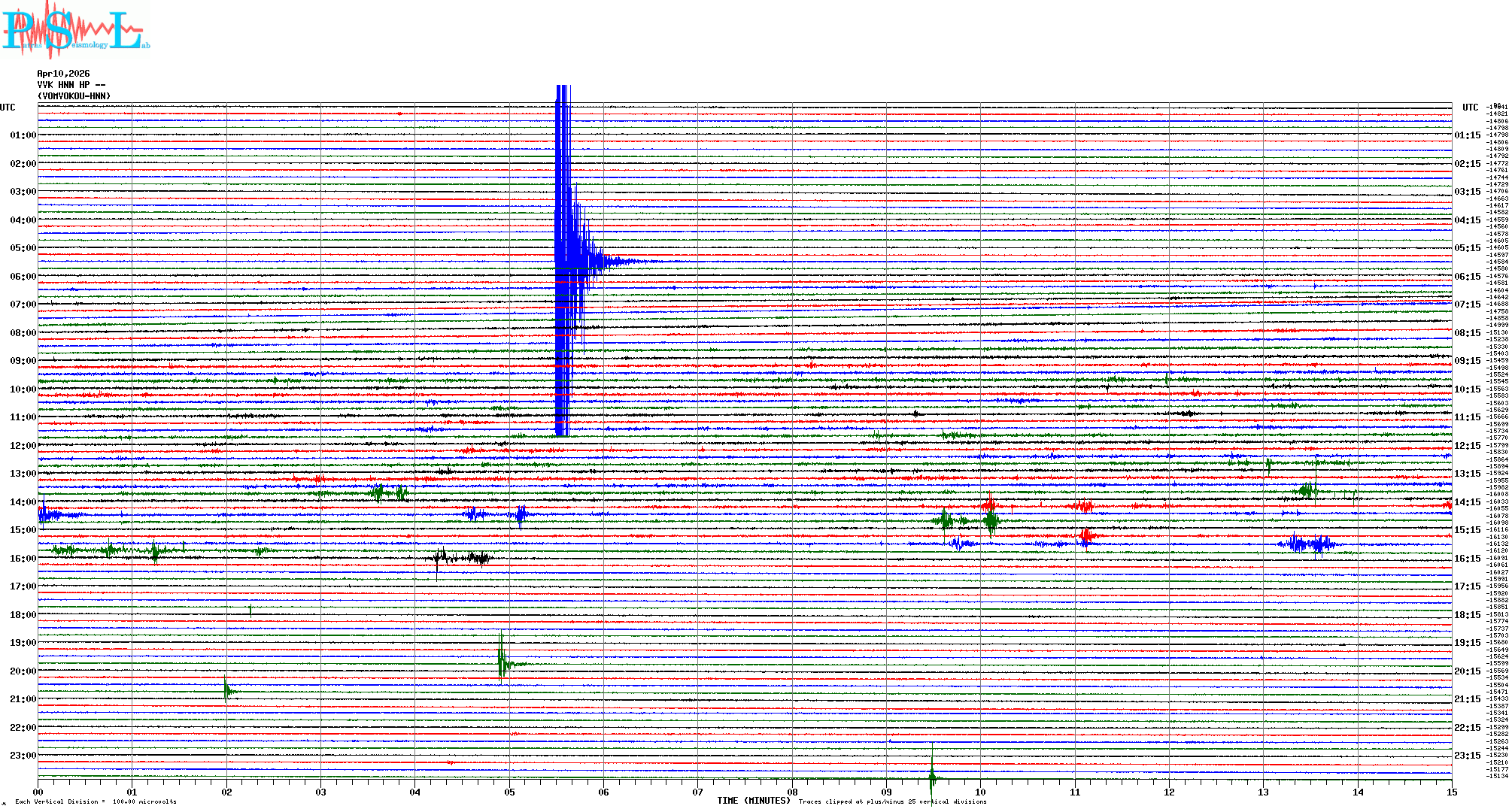Click the traces clipped footnote text
Screen dimensions: 1512x812
pyautogui.click(x=892, y=802)
